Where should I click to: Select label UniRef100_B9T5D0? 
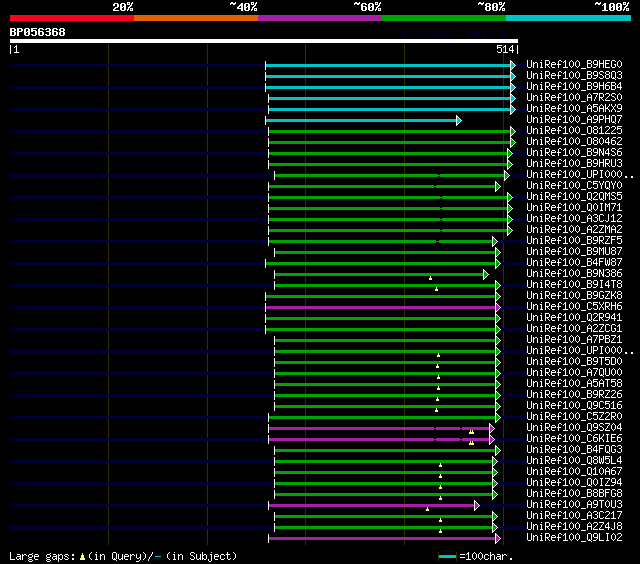point(574,362)
